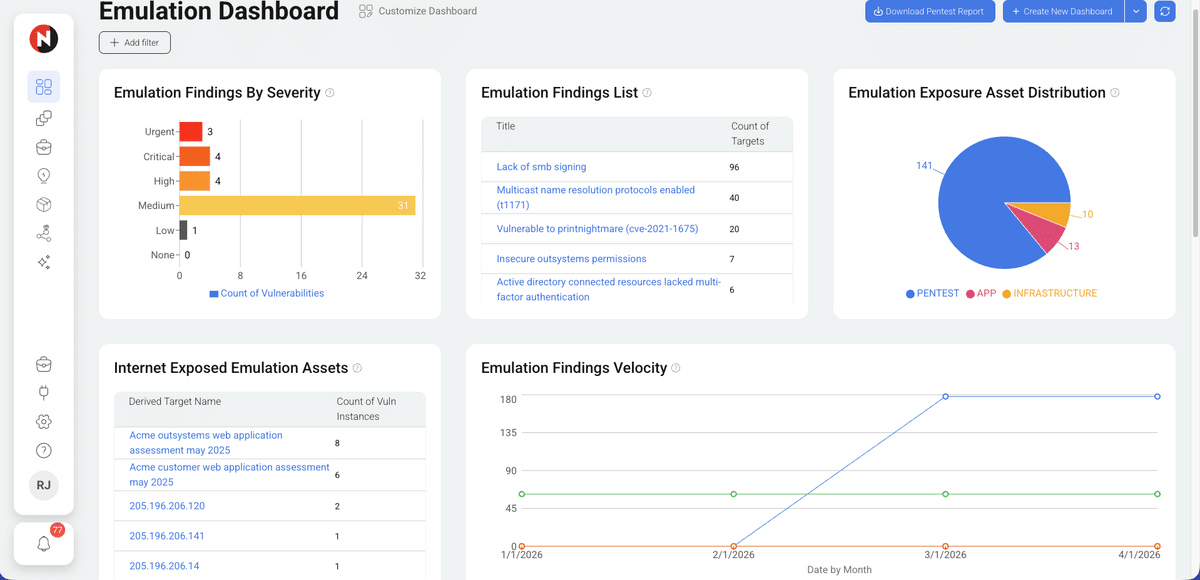This screenshot has width=1200, height=580.
Task: Click the Count of Vuln Instances header
Action: pyautogui.click(x=366, y=408)
